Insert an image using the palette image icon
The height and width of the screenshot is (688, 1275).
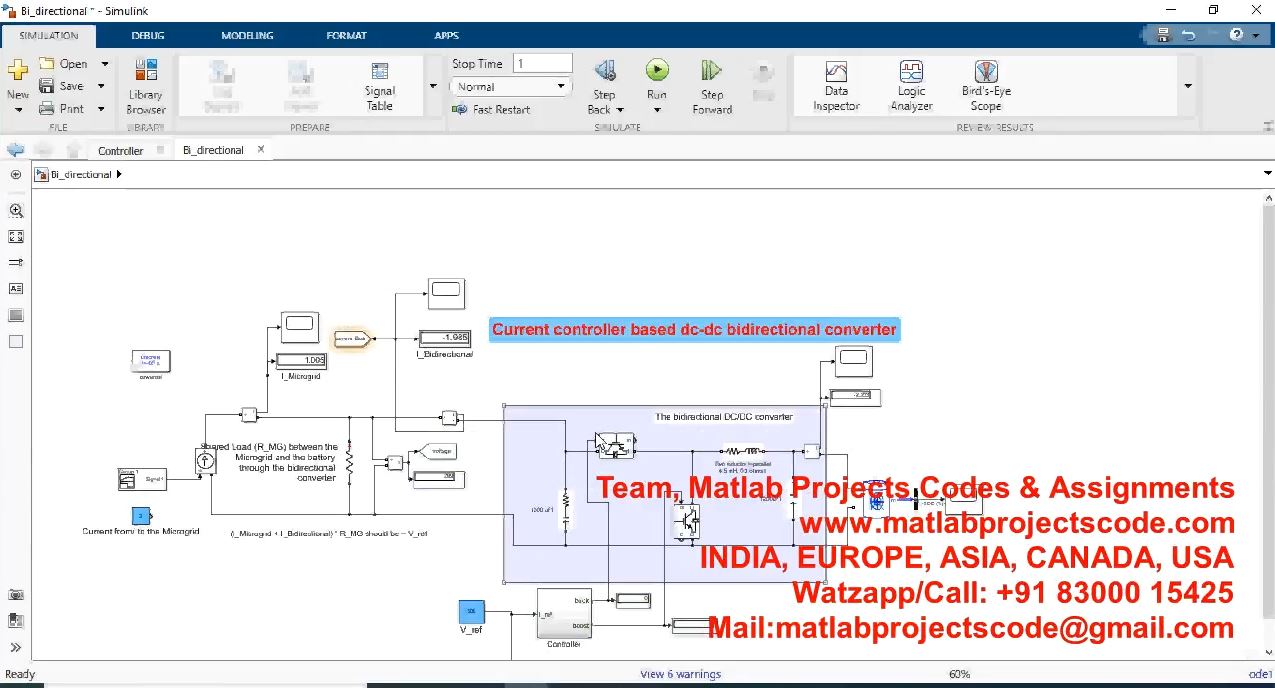pos(15,315)
